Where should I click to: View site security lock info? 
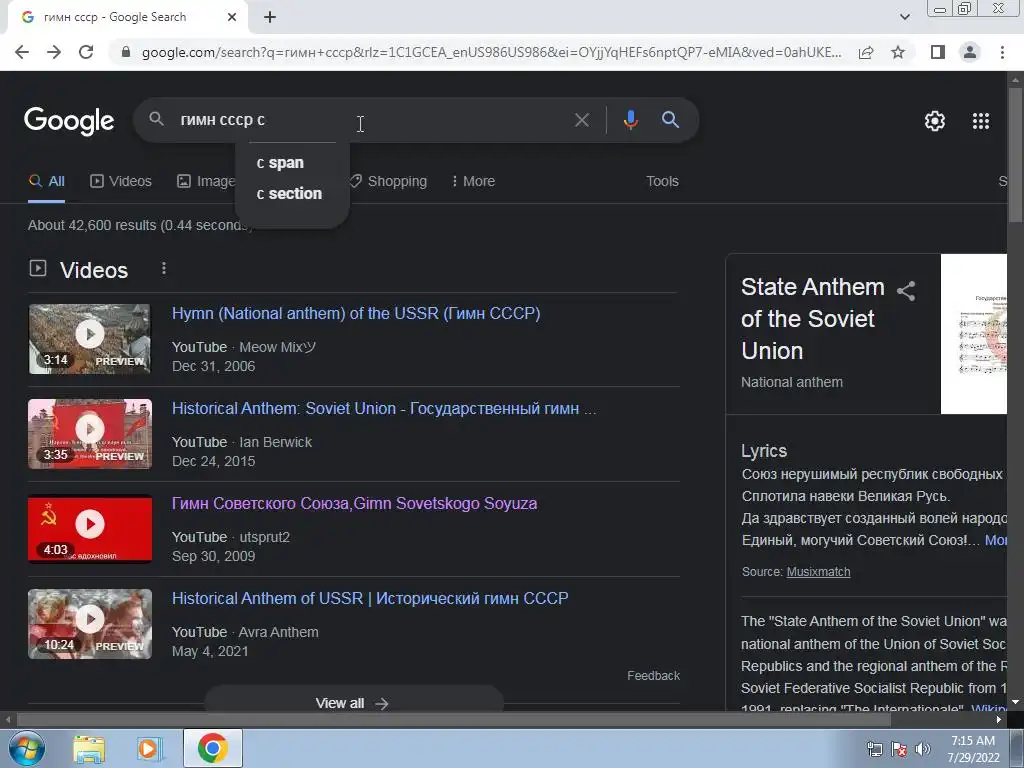(126, 52)
